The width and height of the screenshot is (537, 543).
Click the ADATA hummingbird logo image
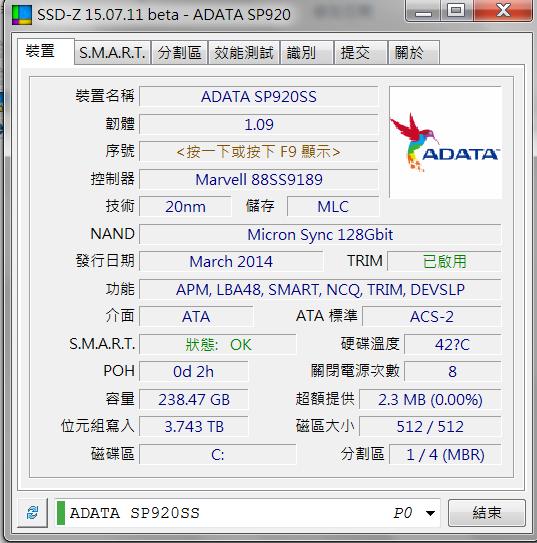point(445,142)
